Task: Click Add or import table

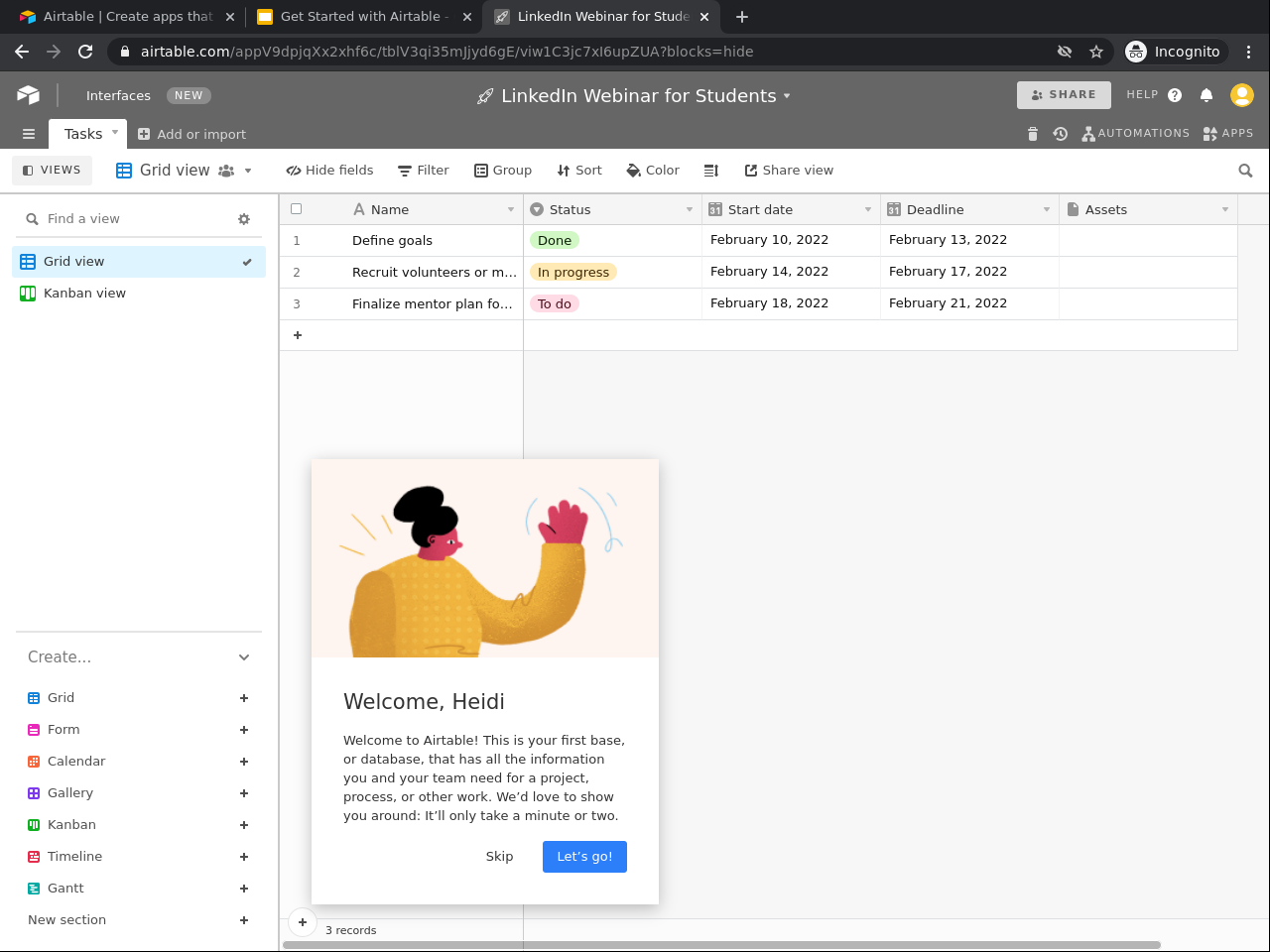Action: pyautogui.click(x=191, y=134)
